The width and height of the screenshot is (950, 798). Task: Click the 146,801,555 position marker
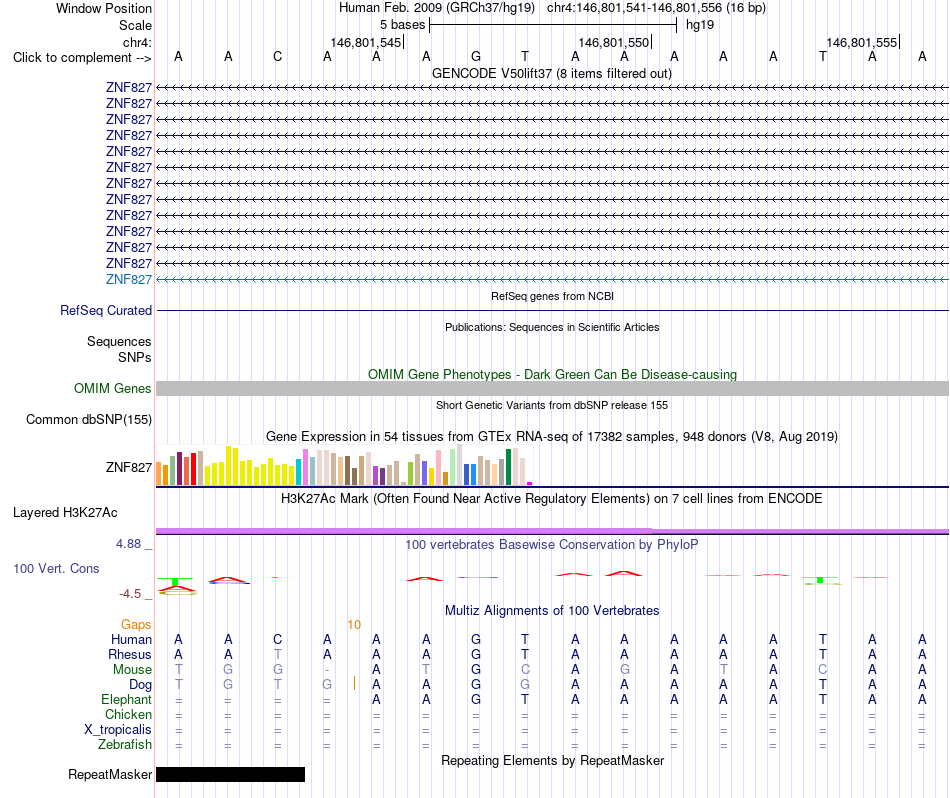click(862, 42)
